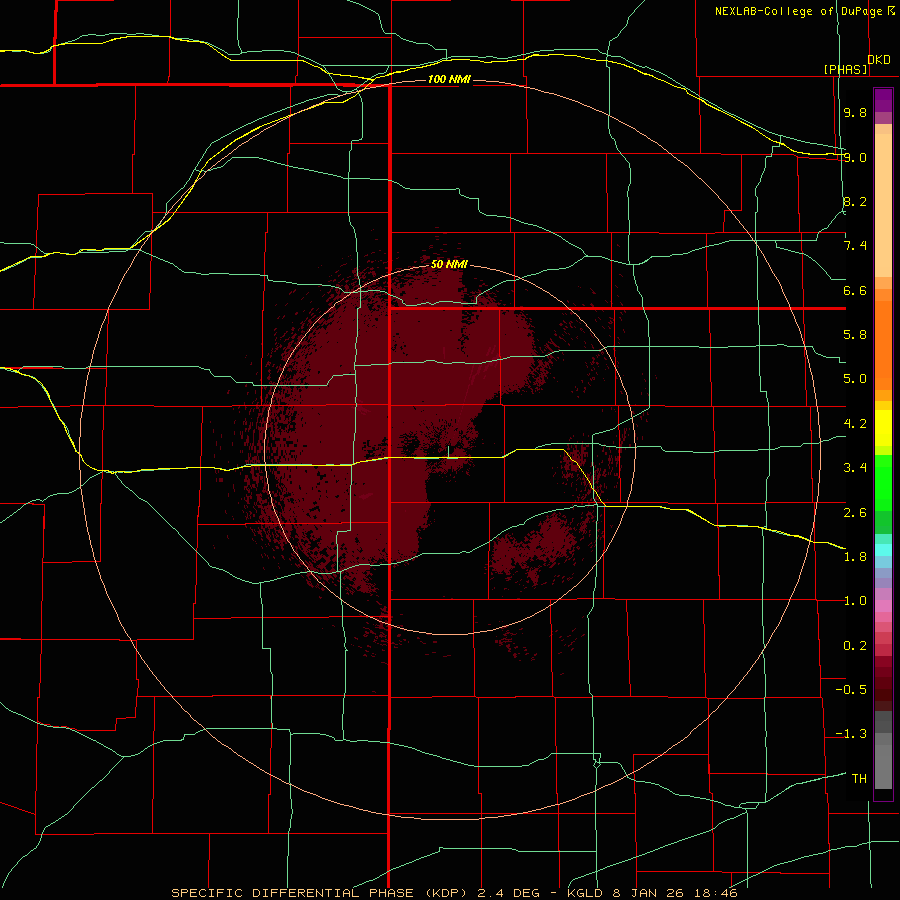Click the DKD label above the color bar
Viewport: 900px width, 900px height.
879,60
